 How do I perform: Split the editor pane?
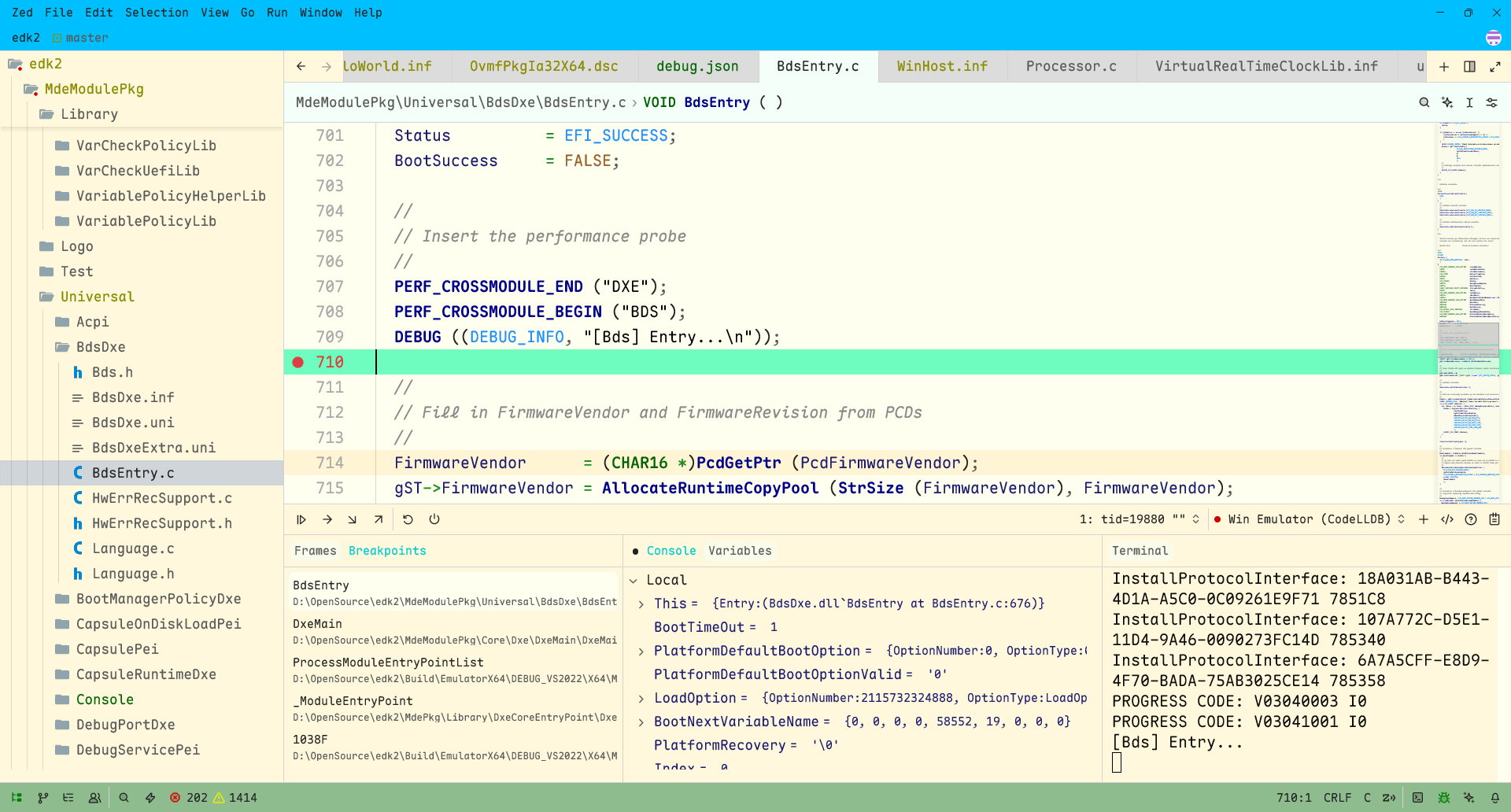pos(1469,67)
